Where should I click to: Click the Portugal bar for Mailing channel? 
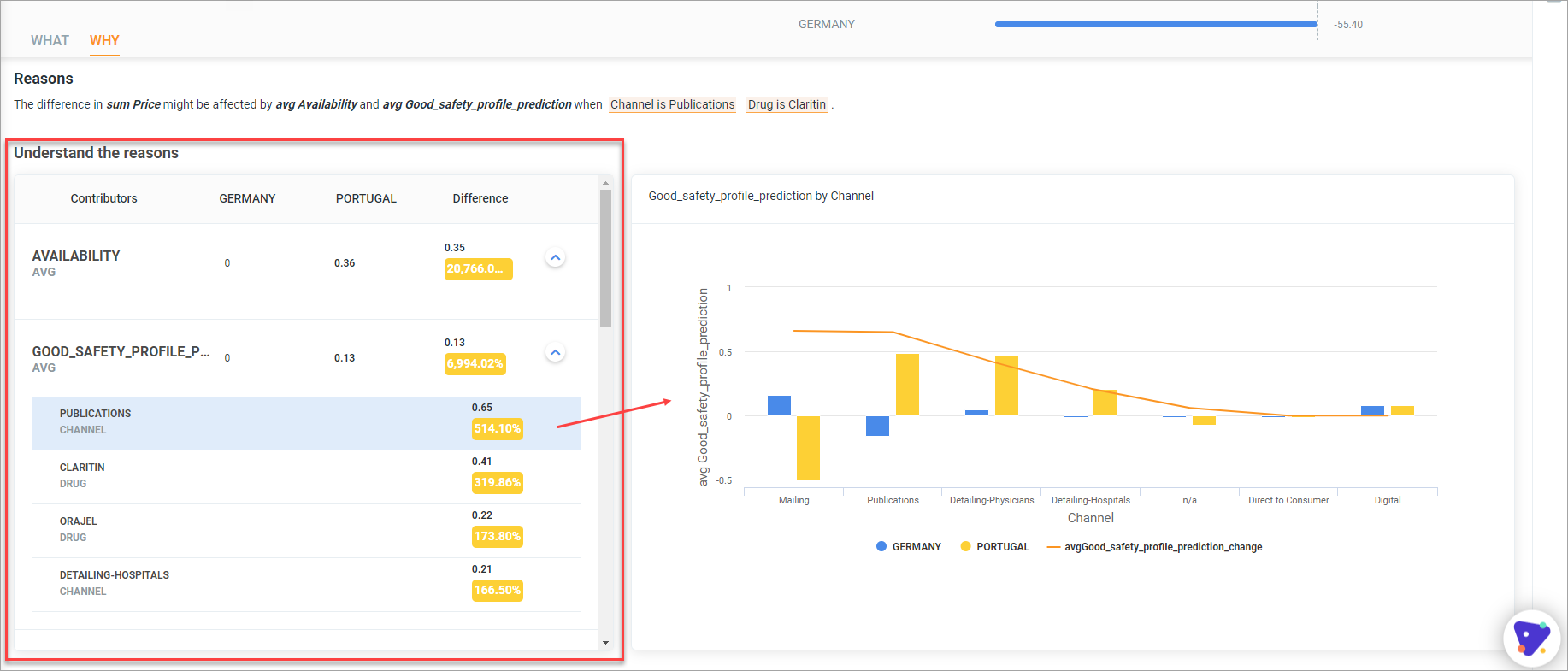tap(808, 448)
